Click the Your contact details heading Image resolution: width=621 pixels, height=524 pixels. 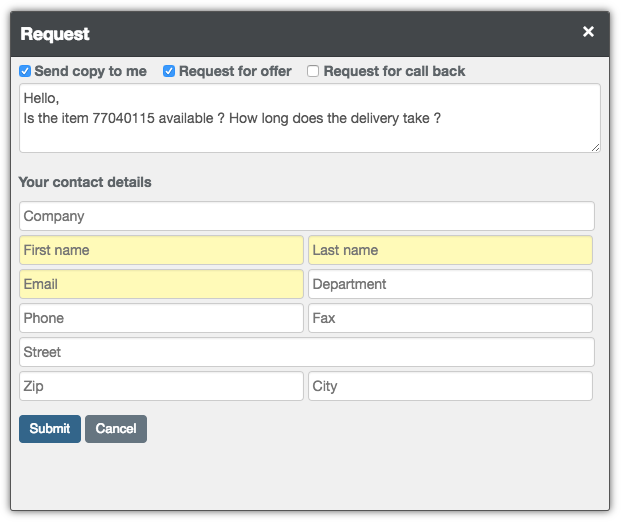85,182
